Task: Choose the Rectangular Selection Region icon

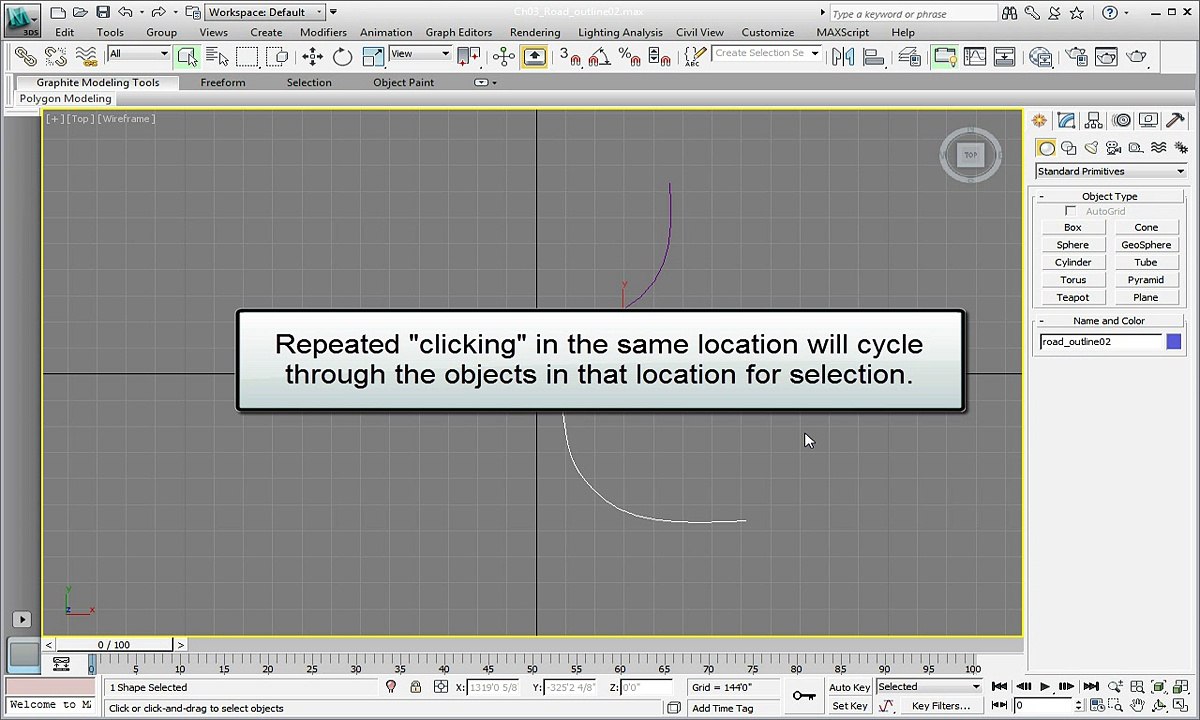Action: (247, 56)
